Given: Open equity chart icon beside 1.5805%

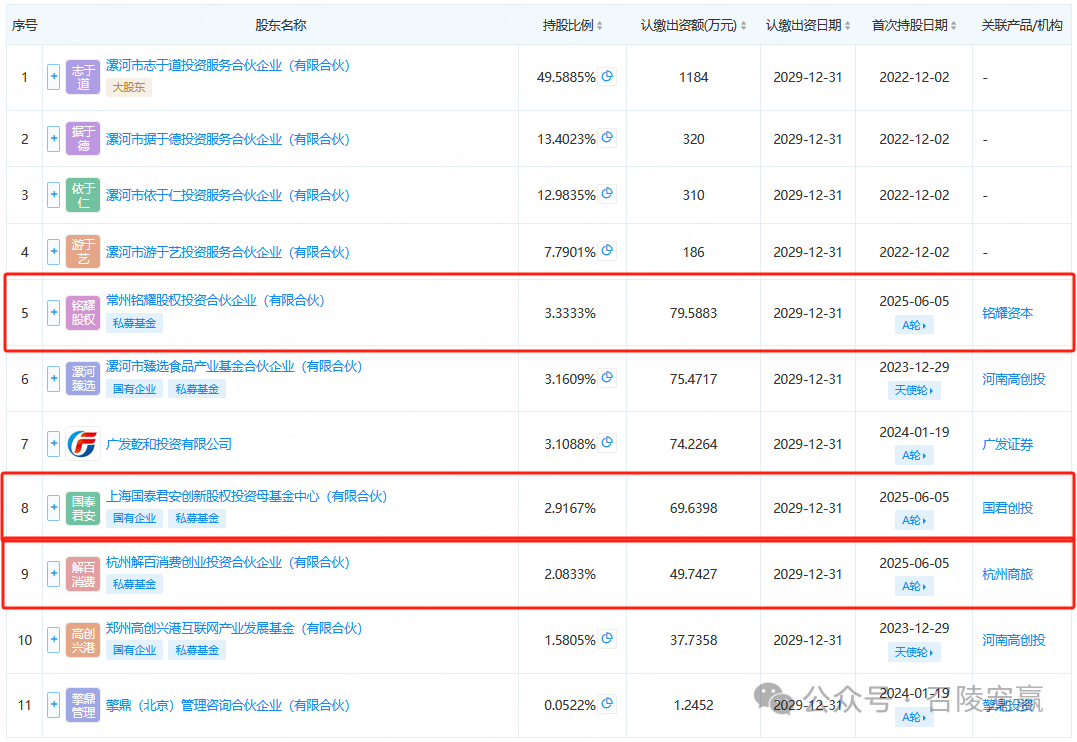Looking at the screenshot, I should click(607, 639).
